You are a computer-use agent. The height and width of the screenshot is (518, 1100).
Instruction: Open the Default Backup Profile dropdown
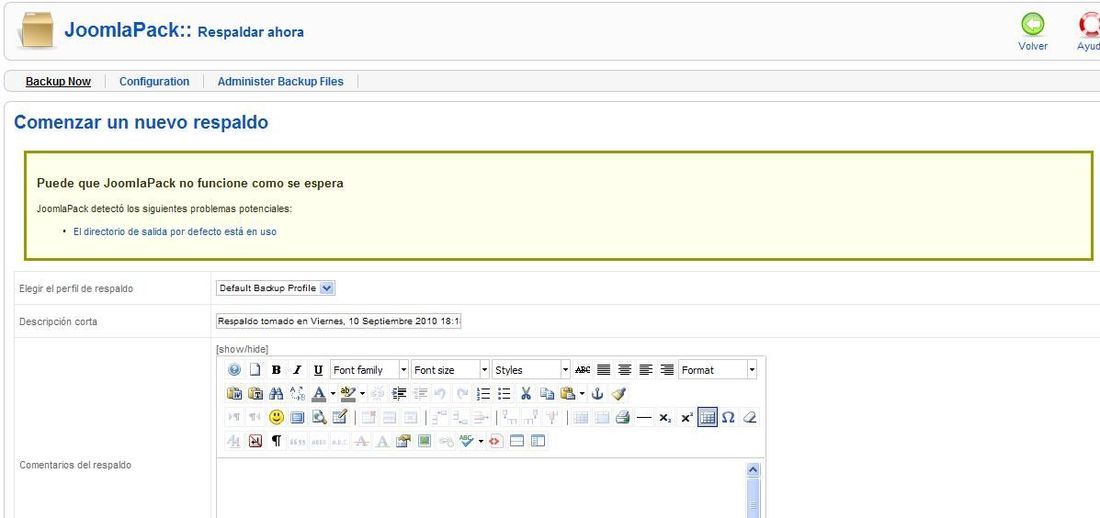tap(276, 288)
